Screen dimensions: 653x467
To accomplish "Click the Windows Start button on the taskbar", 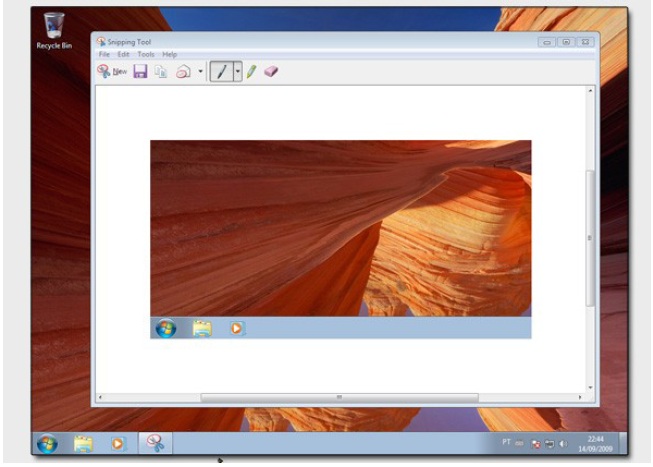I will [47, 443].
